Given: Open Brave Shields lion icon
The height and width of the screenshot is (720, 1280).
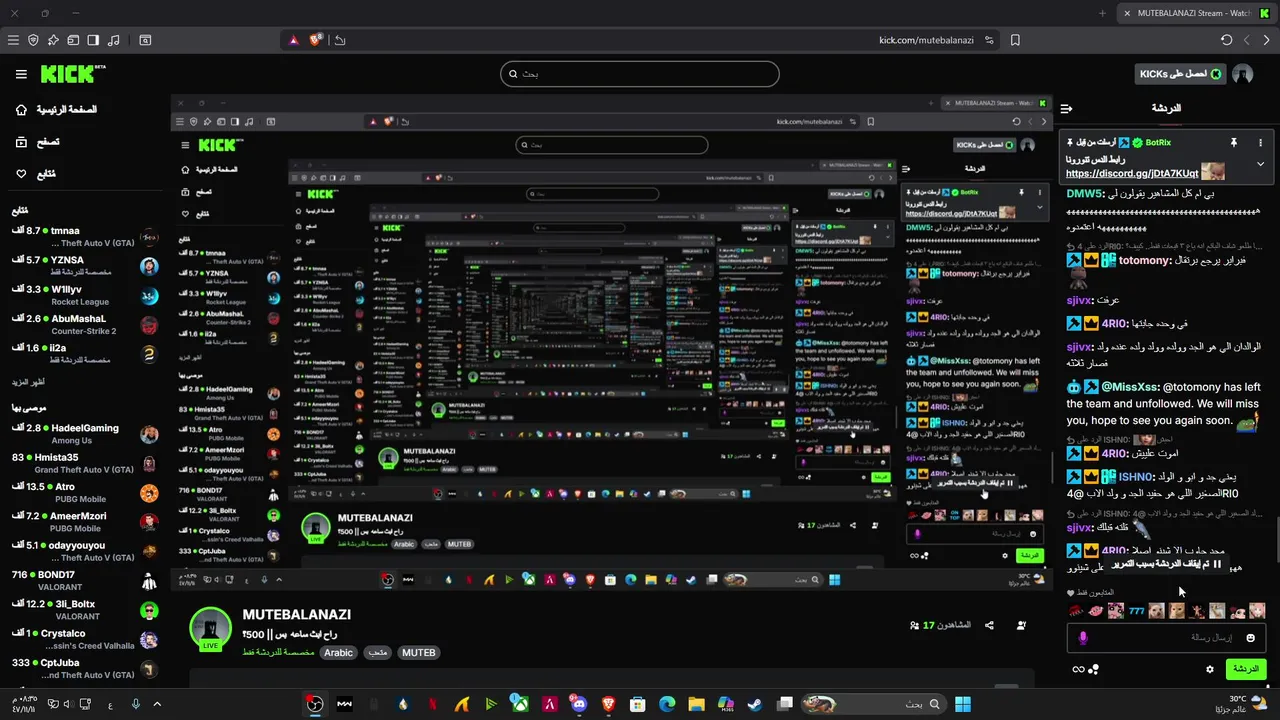Looking at the screenshot, I should point(316,40).
